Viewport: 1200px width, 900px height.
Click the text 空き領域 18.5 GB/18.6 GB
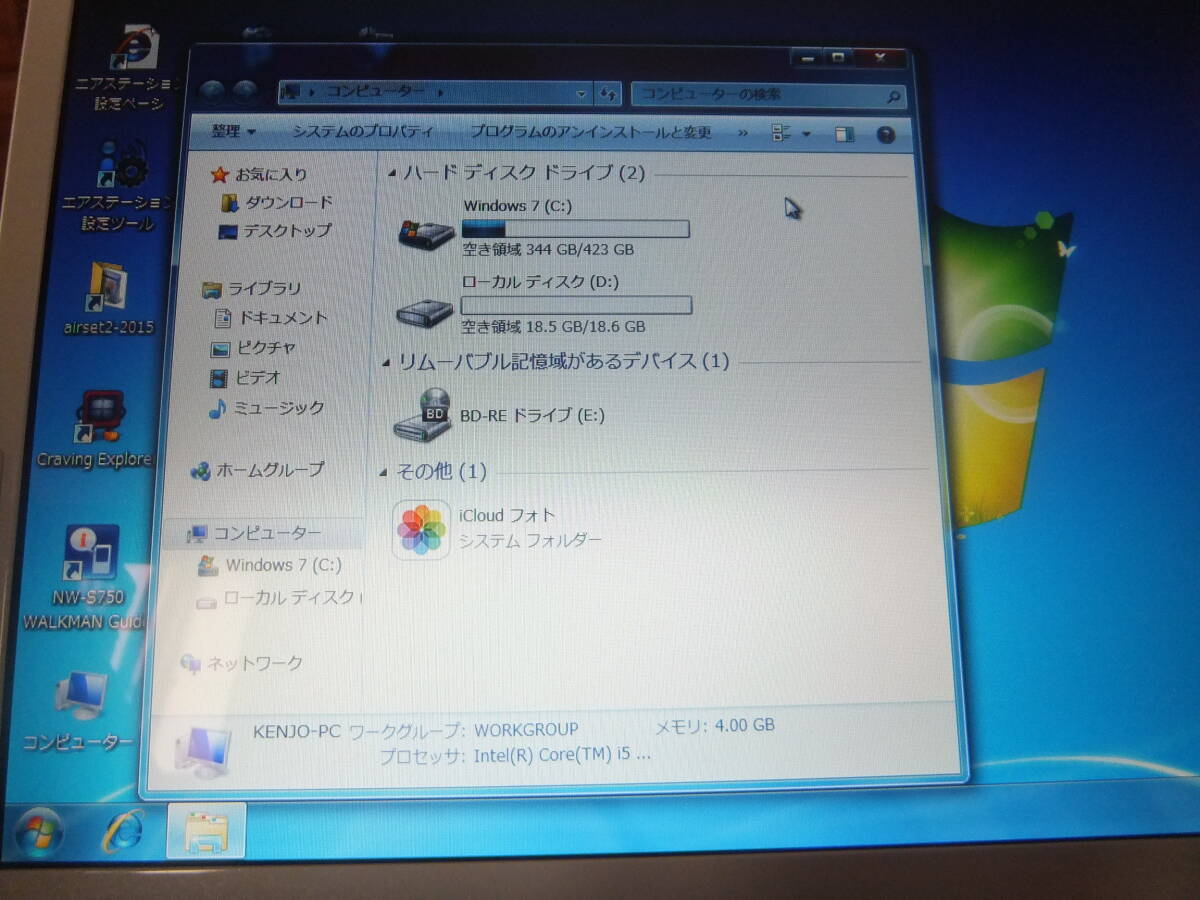553,327
